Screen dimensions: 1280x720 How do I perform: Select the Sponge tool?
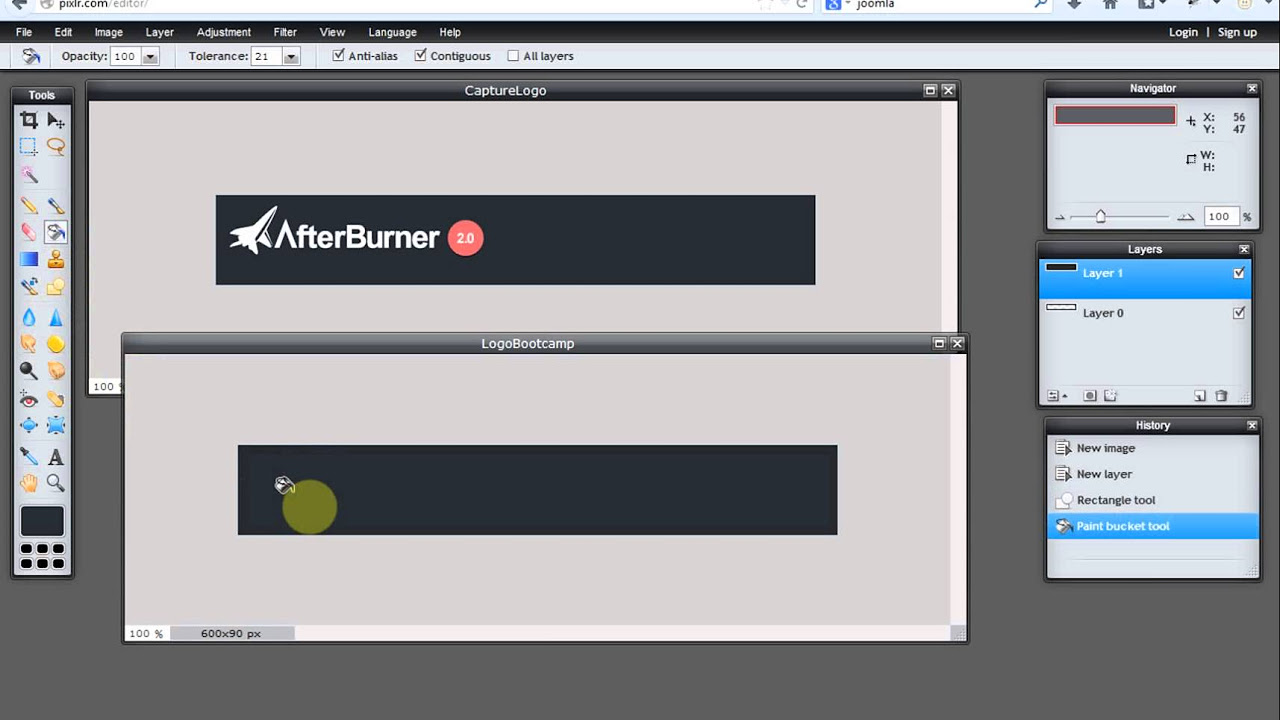pos(56,344)
